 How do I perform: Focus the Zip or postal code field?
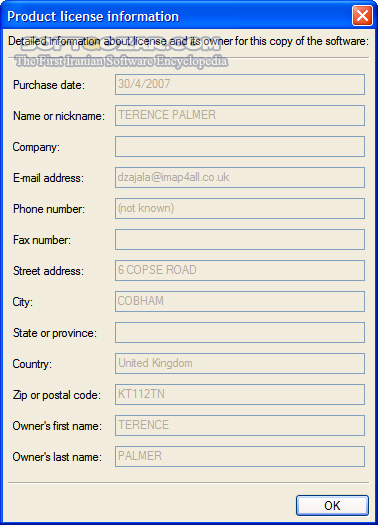pos(240,394)
